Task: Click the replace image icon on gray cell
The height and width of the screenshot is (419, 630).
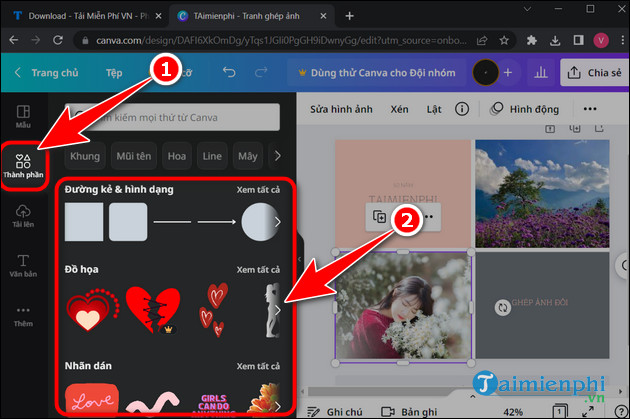Action: (x=502, y=308)
